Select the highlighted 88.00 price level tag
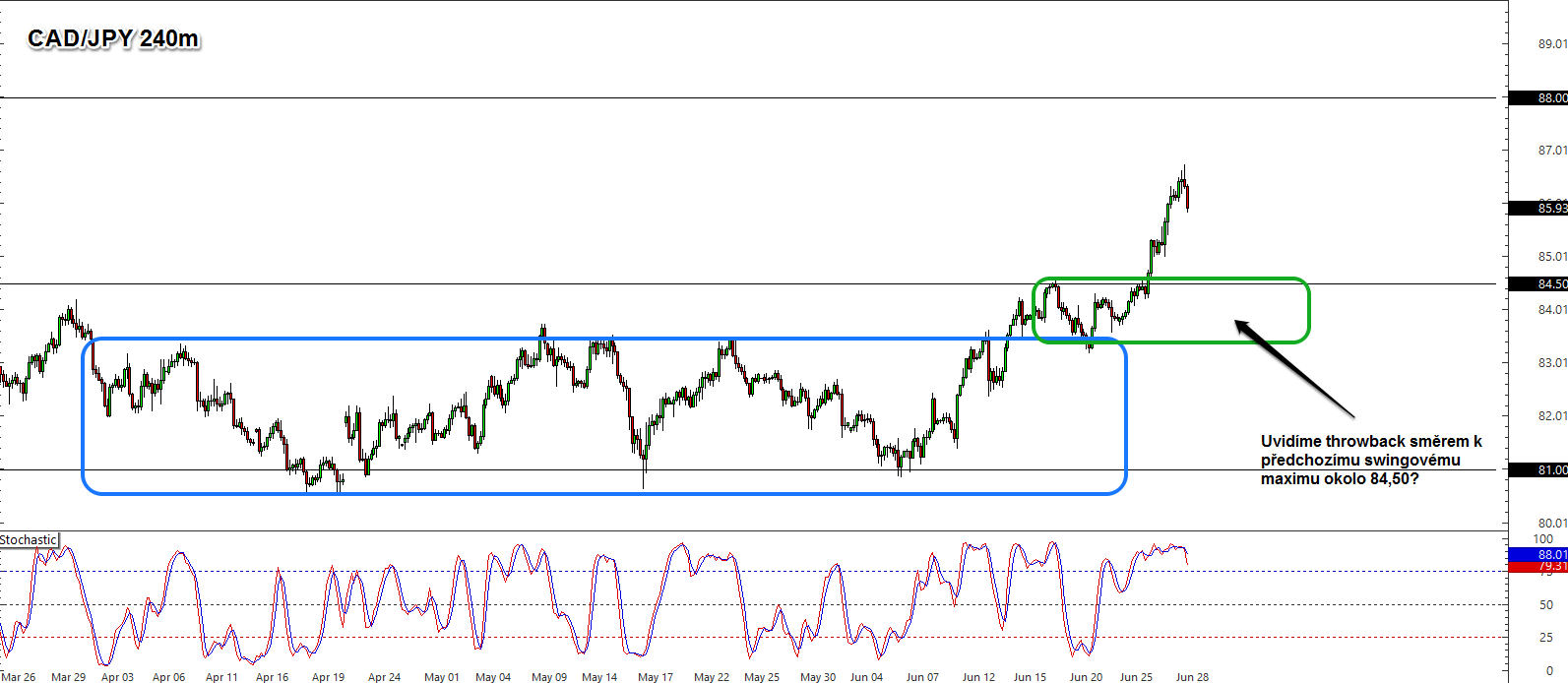1568x683 pixels. coord(1538,98)
